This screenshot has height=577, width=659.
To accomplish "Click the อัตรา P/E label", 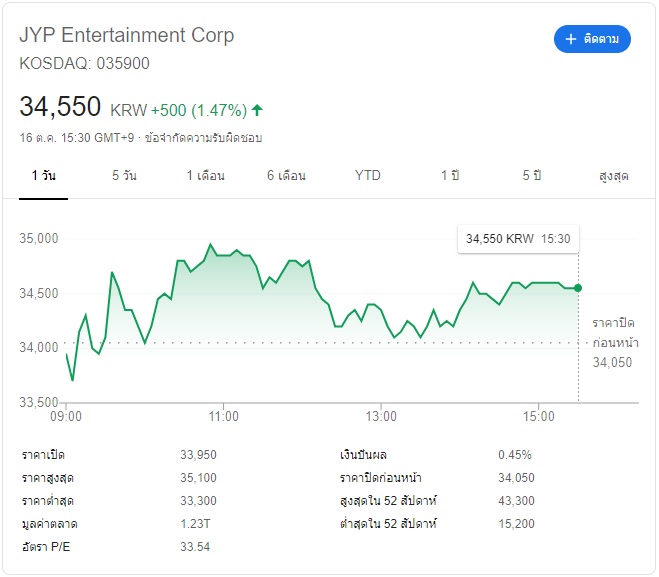I will coord(46,547).
